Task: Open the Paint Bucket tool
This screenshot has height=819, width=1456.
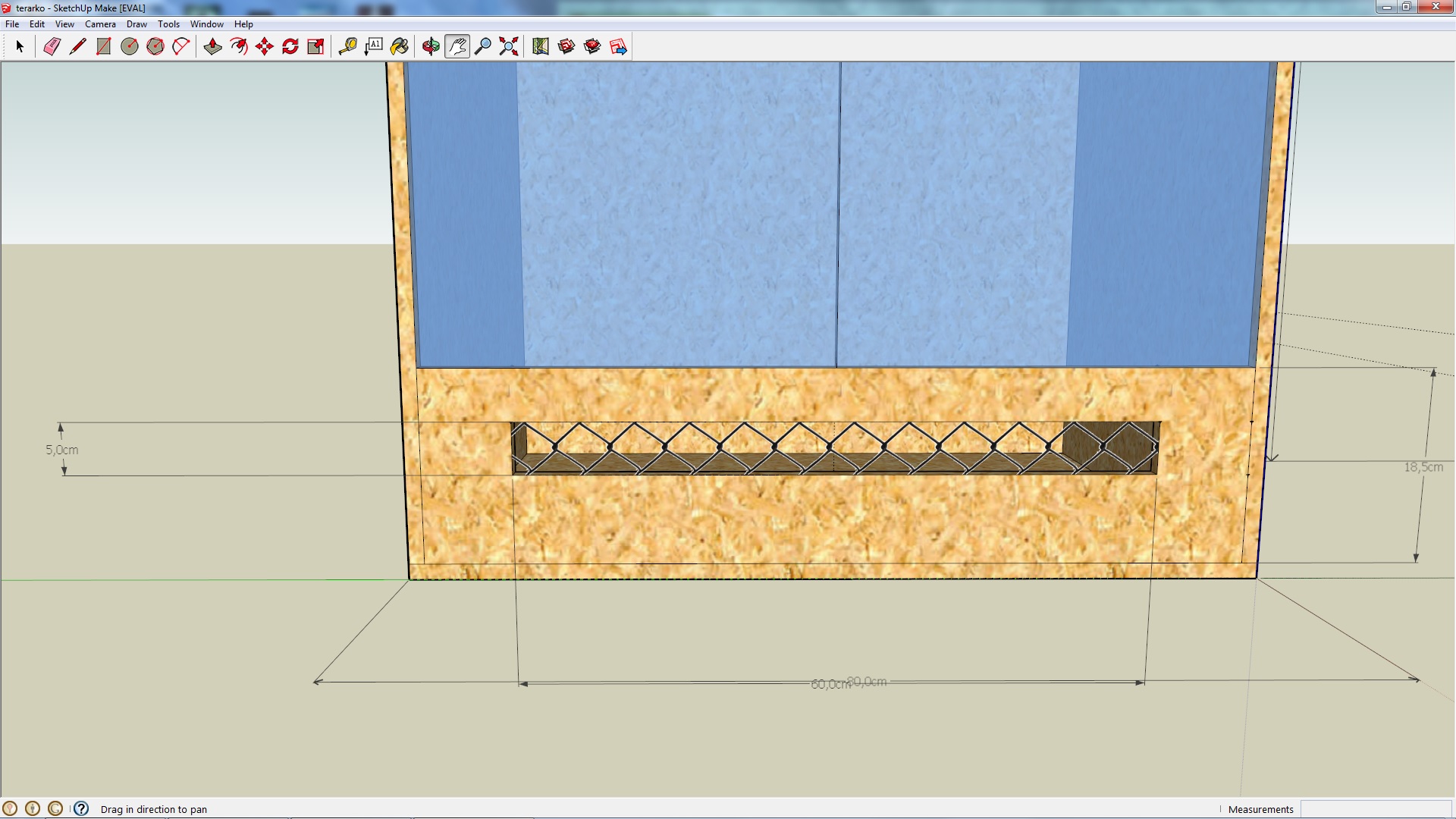Action: 400,47
